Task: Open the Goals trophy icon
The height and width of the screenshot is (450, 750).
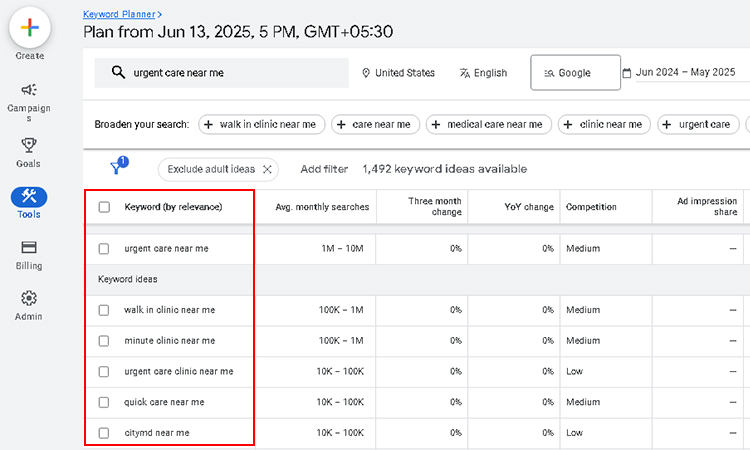Action: coord(29,146)
